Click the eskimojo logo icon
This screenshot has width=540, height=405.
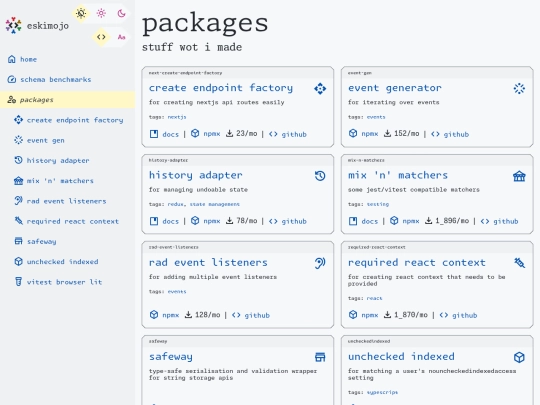tap(13, 25)
